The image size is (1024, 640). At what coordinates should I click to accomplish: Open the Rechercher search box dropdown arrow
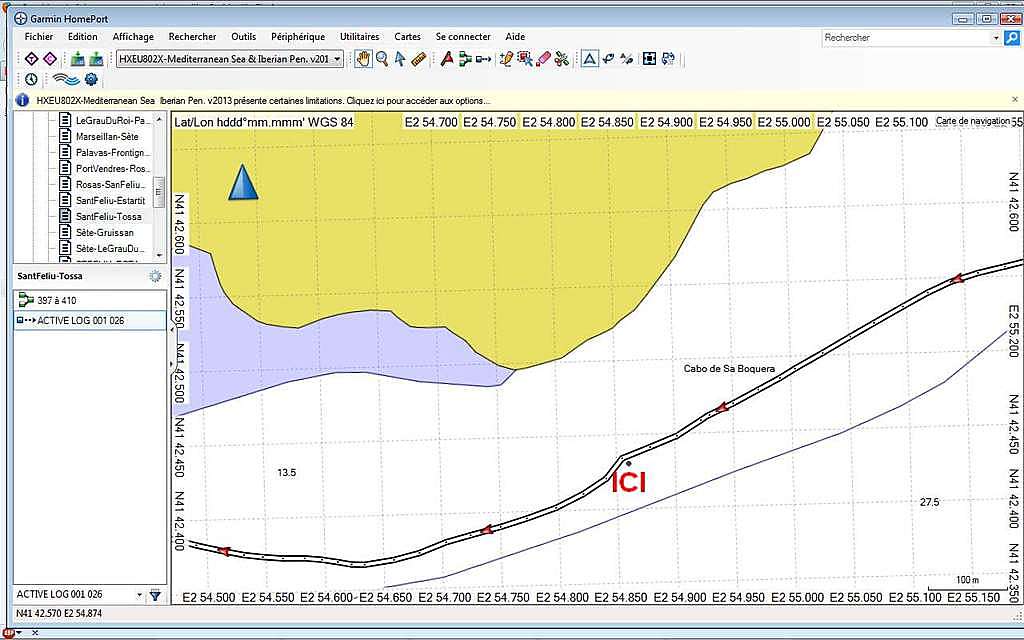(996, 37)
